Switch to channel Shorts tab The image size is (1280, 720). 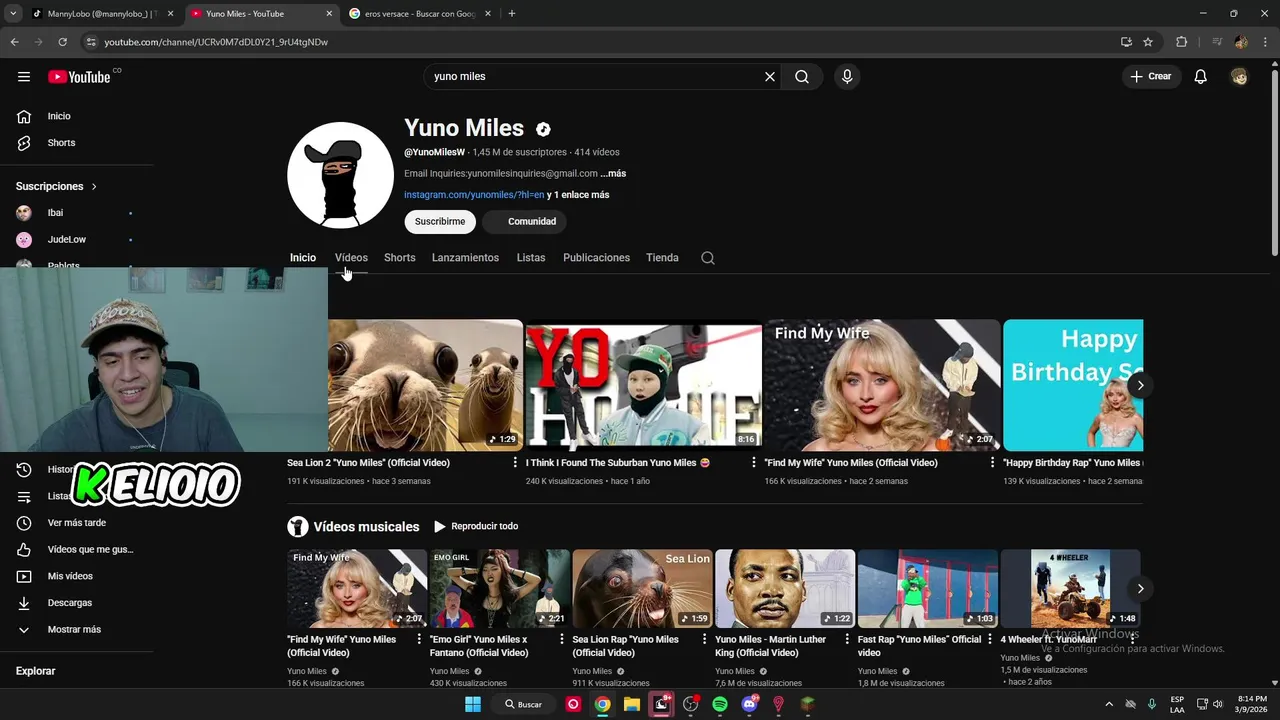400,258
